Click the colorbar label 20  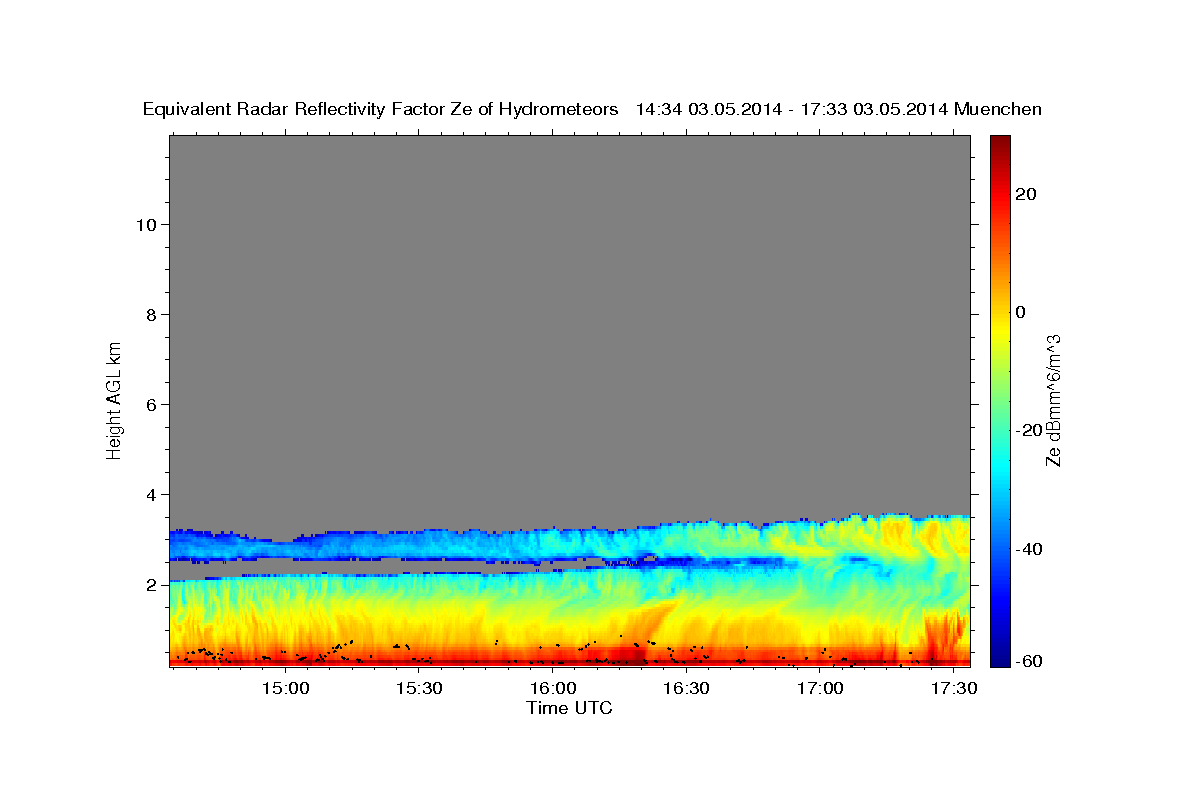tap(1025, 194)
